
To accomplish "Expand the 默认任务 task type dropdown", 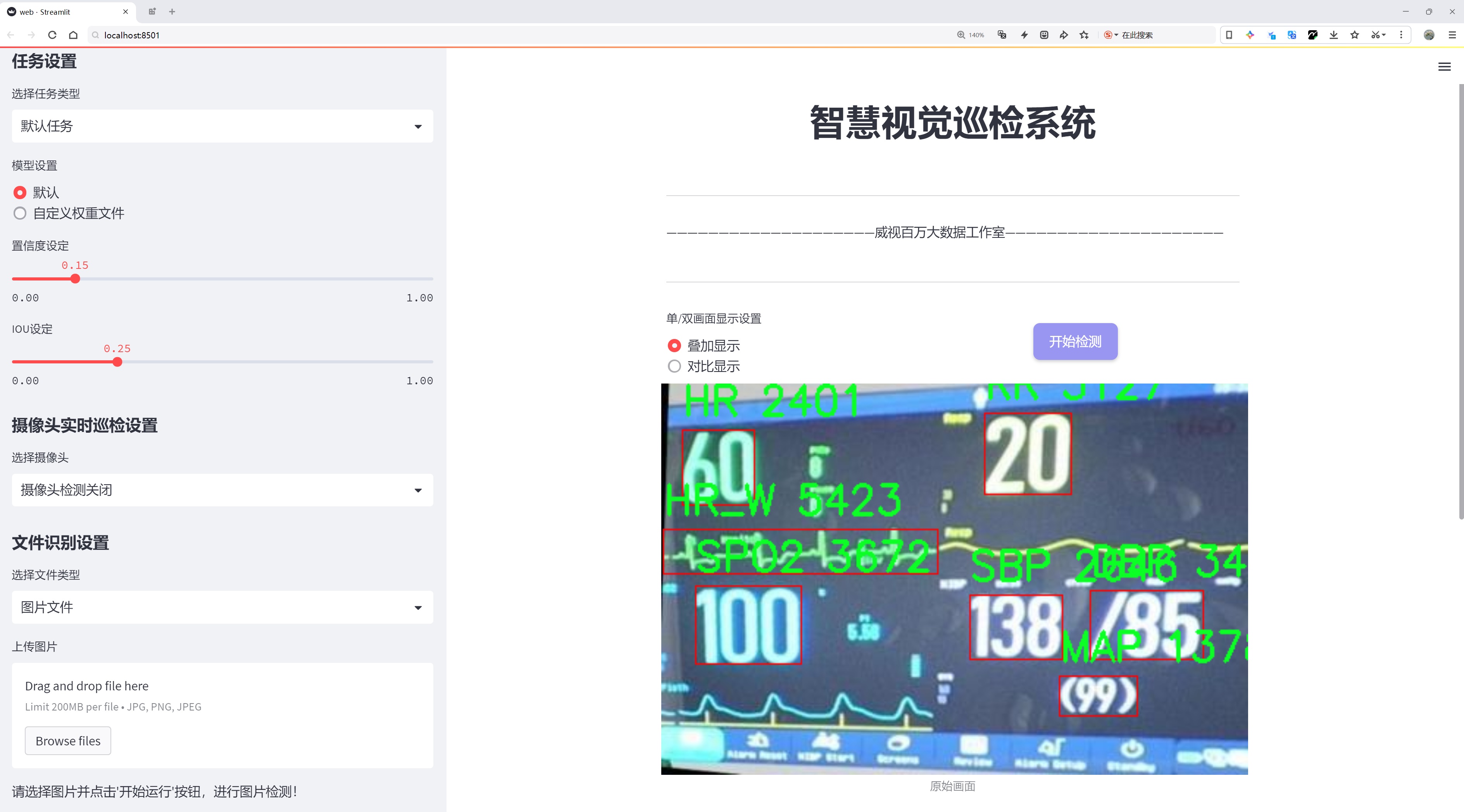I will (222, 126).
